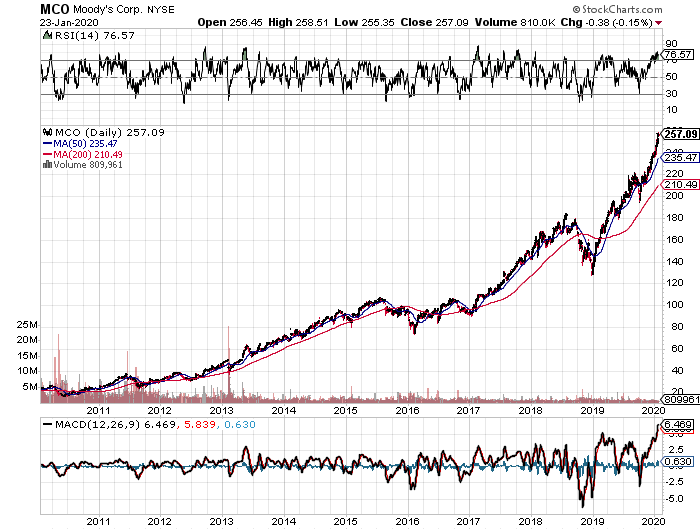Screen dimensions: 700x530
Task: Click the RSI 76.57 value tag
Action: [x=678, y=54]
